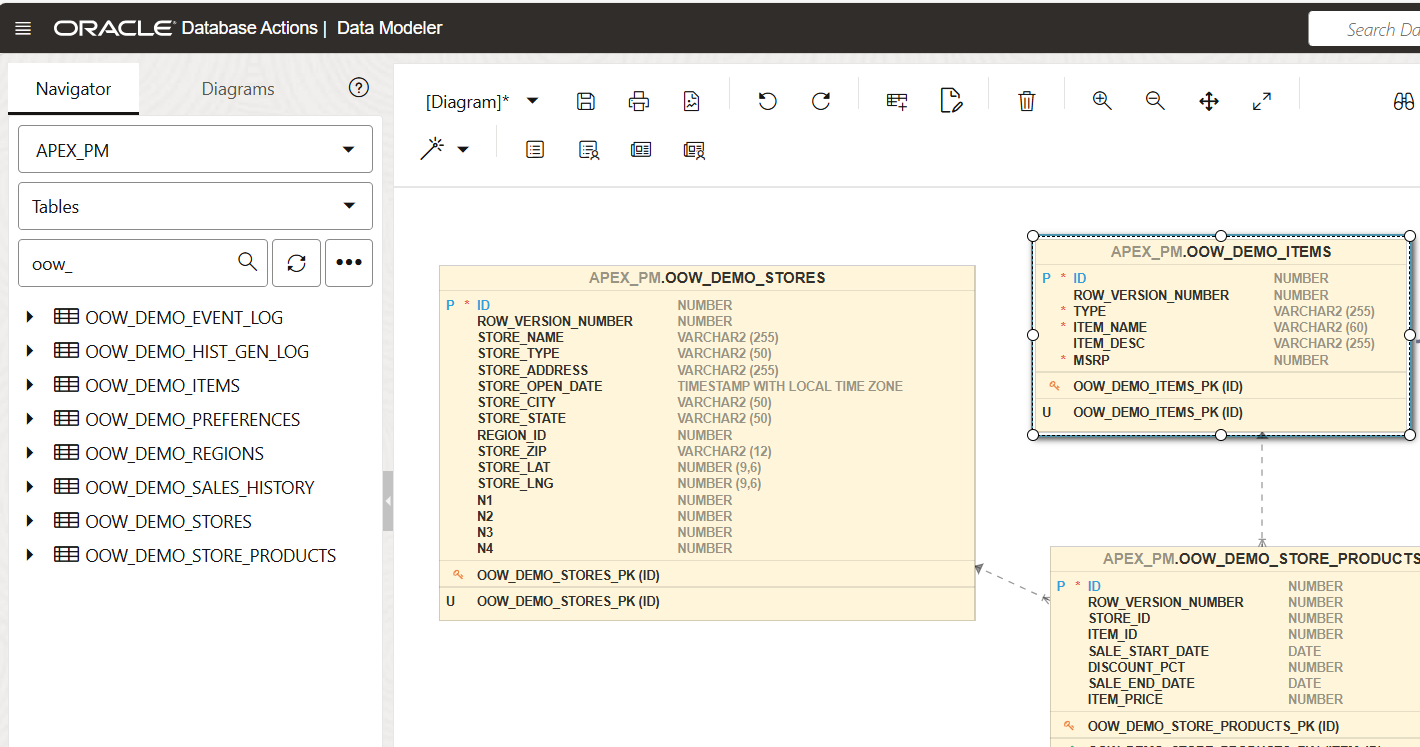Expand OOW_DEMO_EVENT_LOG tree node

click(30, 317)
